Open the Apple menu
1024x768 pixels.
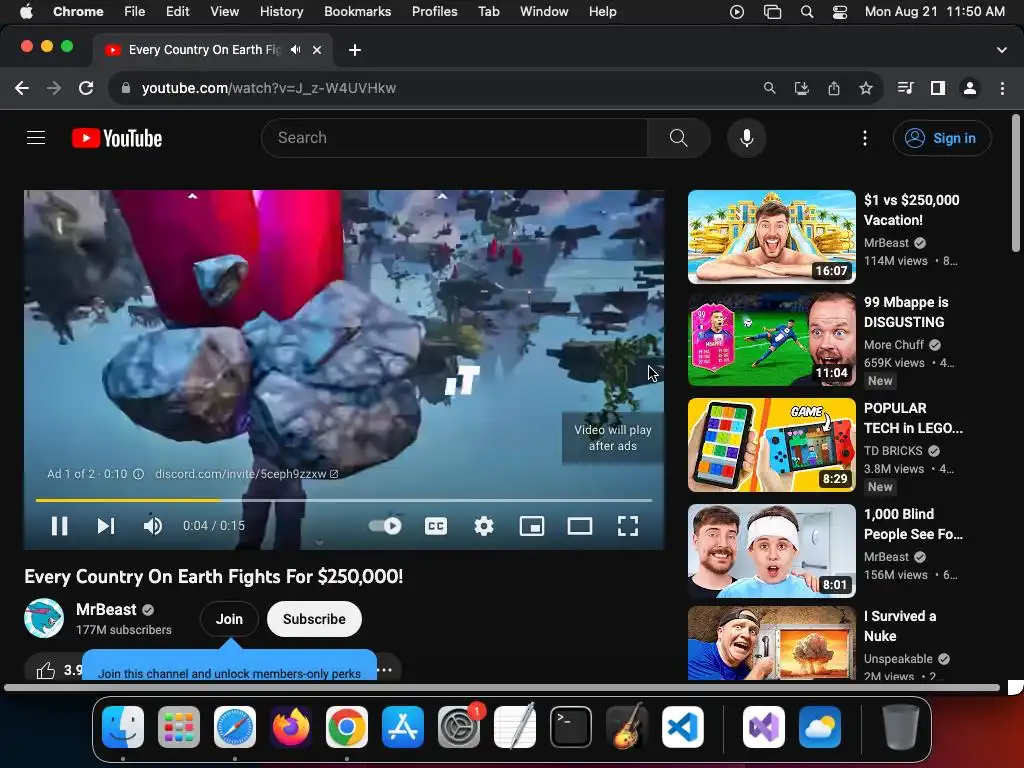pyautogui.click(x=26, y=11)
